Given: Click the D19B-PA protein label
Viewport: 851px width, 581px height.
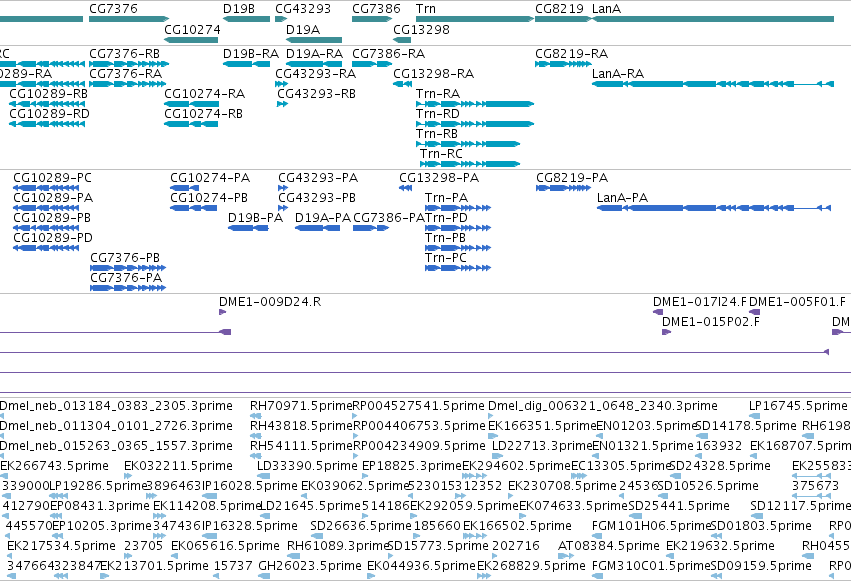Looking at the screenshot, I should (256, 218).
